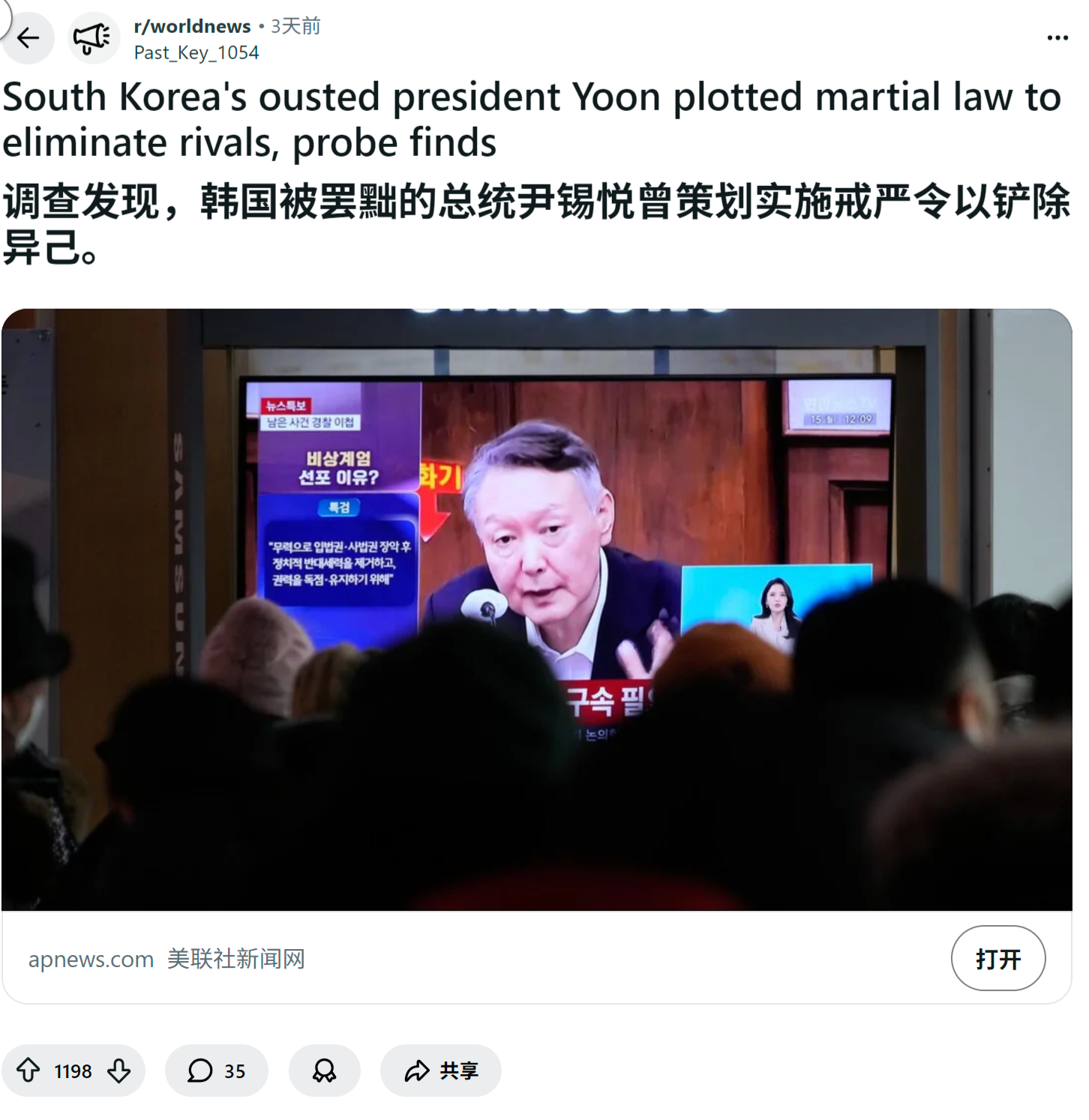Open the comments with 35 replies
The height and width of the screenshot is (1120, 1089).
(x=217, y=1071)
